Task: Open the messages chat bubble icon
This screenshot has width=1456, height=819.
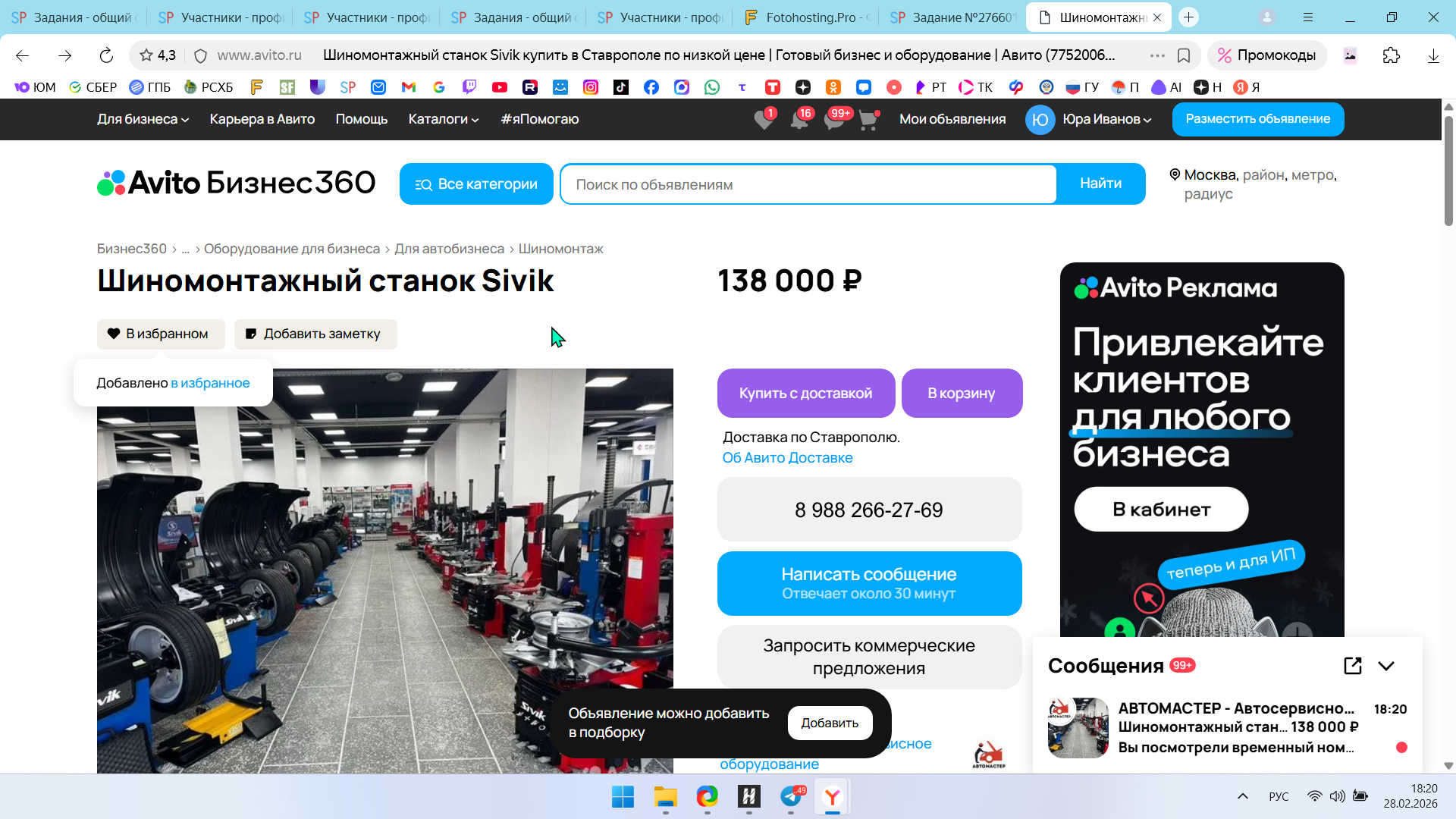Action: click(834, 120)
